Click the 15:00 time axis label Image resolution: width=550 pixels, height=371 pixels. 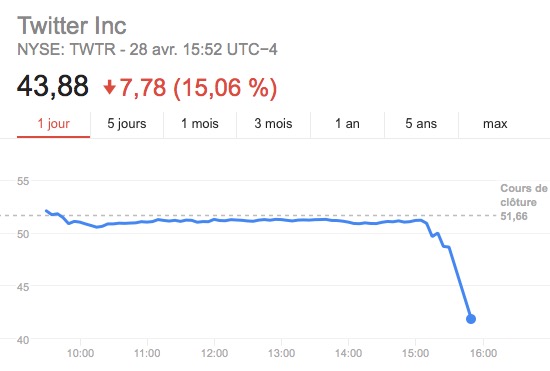point(415,353)
